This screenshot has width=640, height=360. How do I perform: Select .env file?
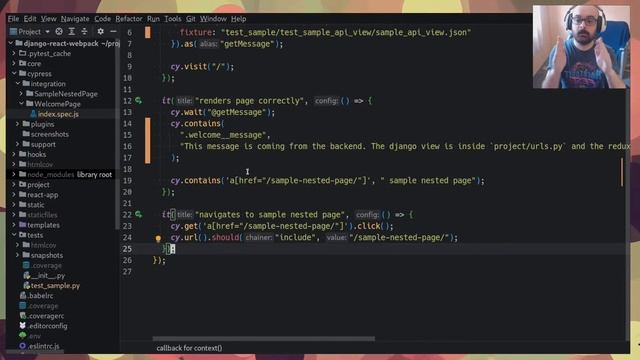(x=34, y=336)
